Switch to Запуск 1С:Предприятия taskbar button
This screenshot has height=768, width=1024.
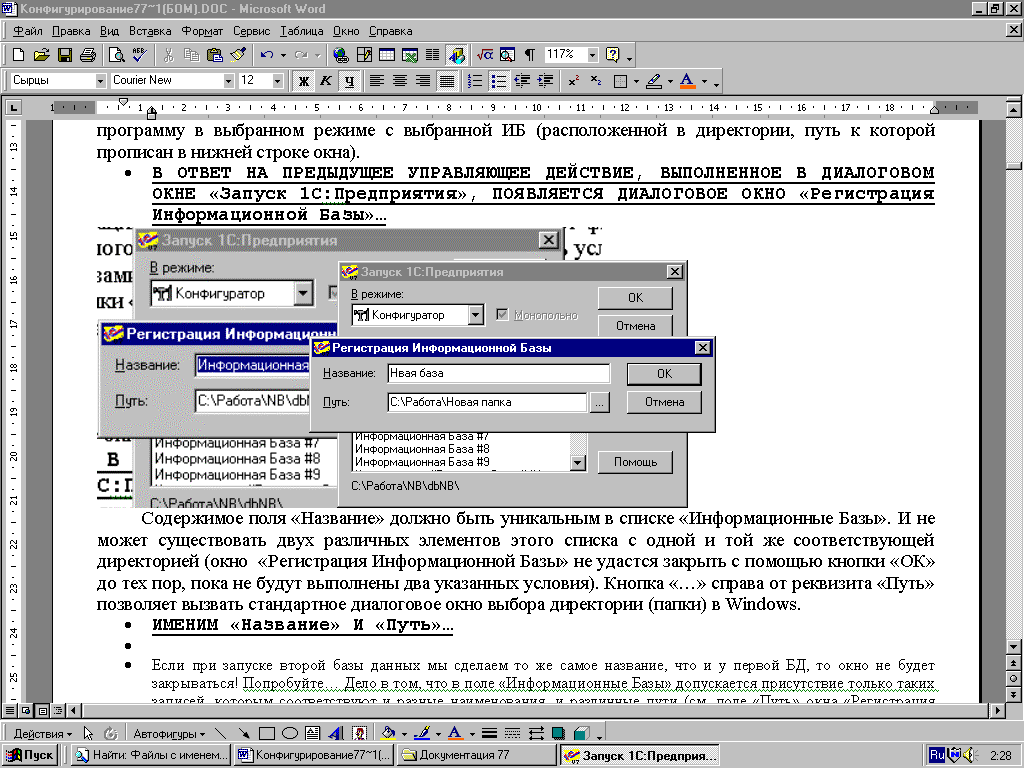(640, 755)
